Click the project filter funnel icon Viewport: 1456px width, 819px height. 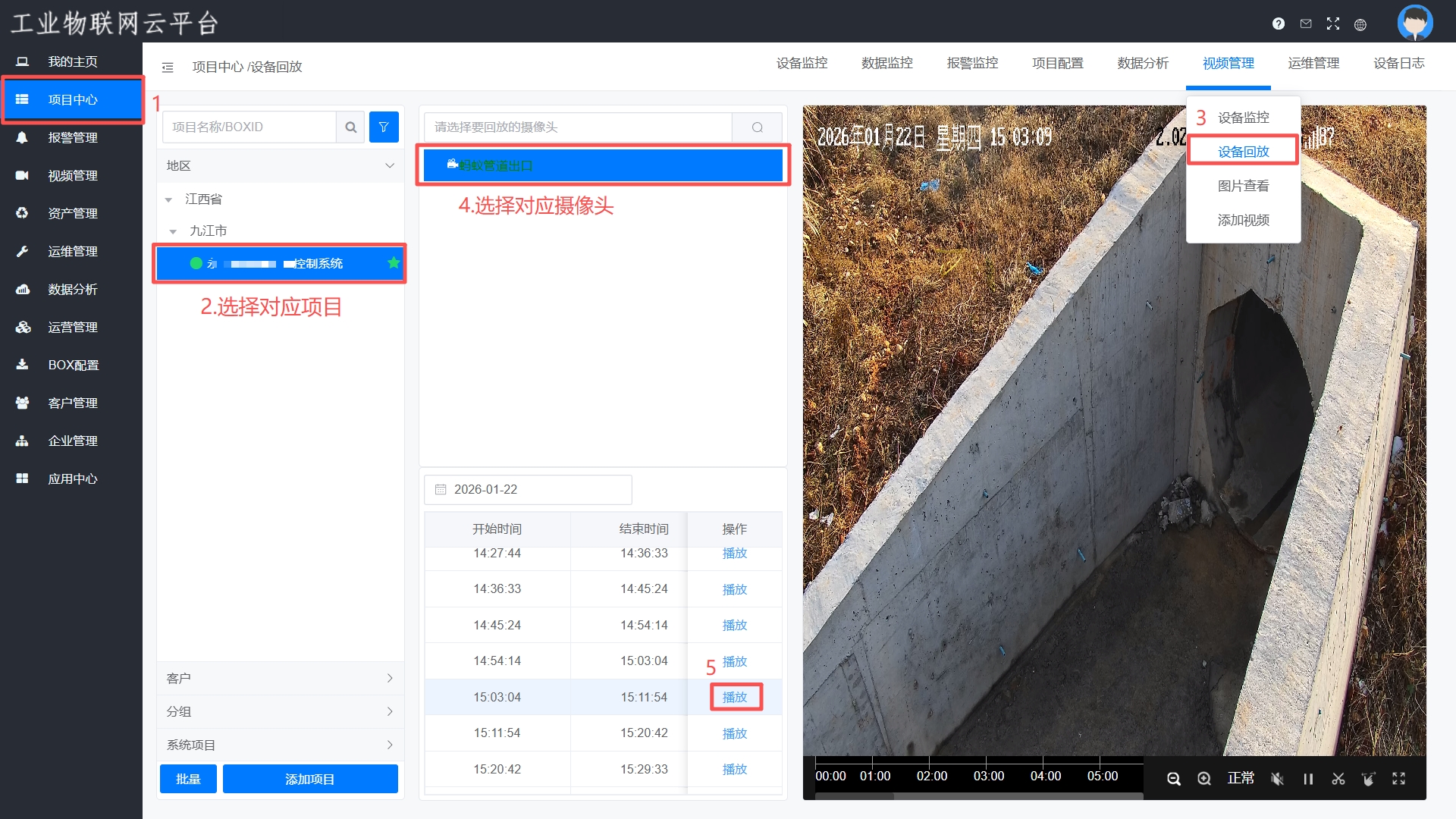coord(384,127)
